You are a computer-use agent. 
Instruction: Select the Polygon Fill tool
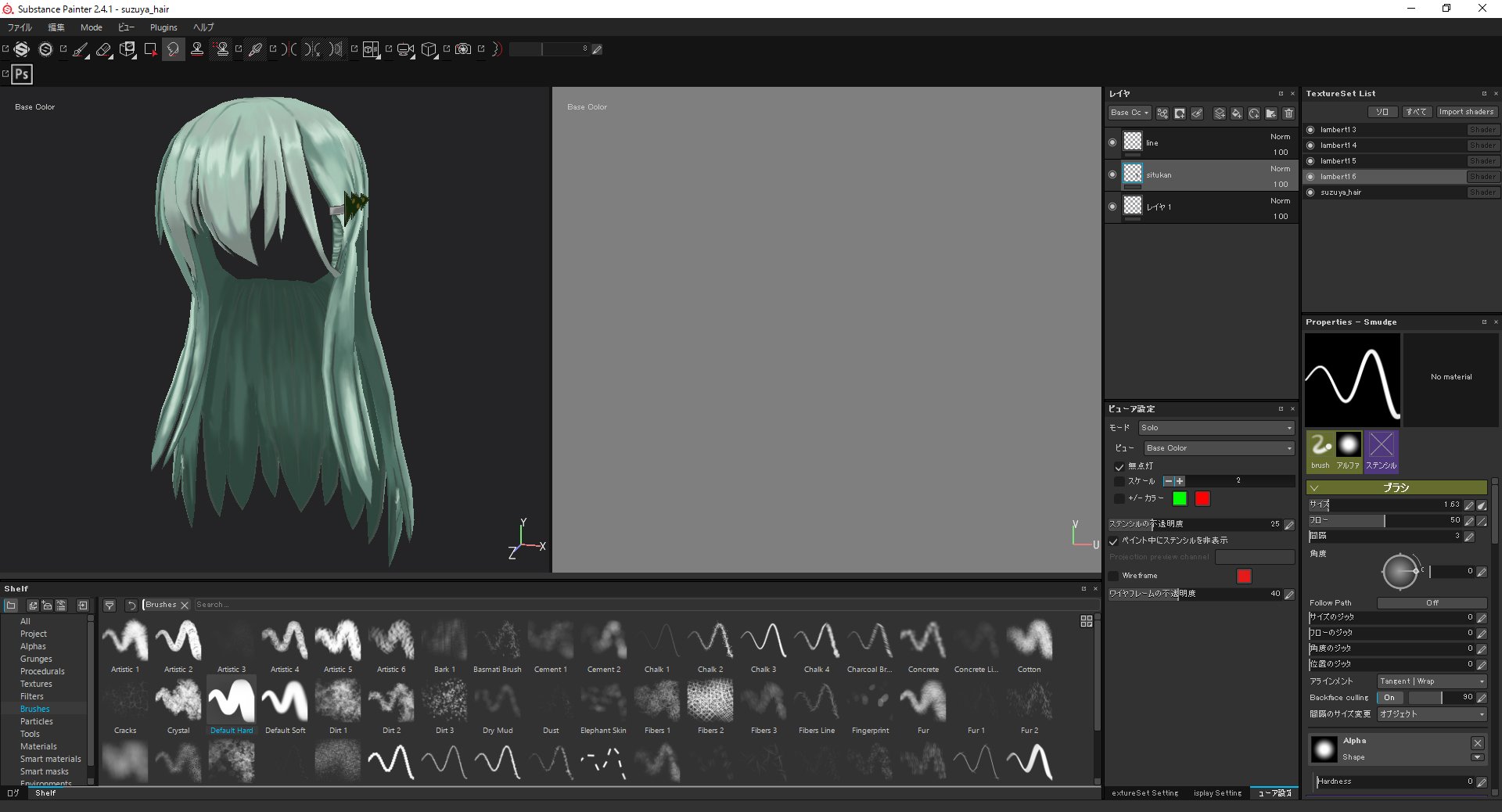point(150,50)
